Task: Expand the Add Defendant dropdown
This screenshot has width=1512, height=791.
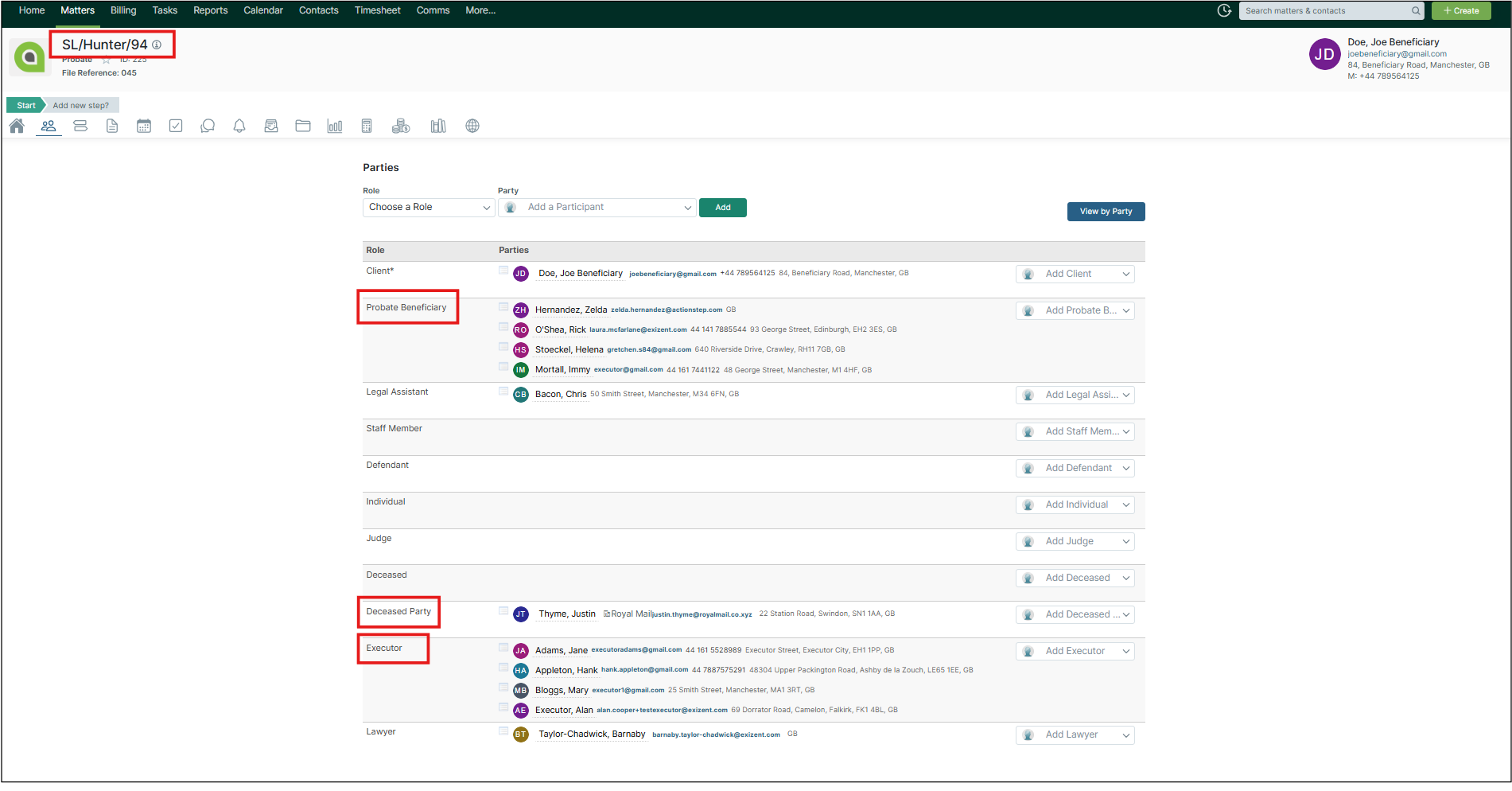Action: pos(1075,468)
